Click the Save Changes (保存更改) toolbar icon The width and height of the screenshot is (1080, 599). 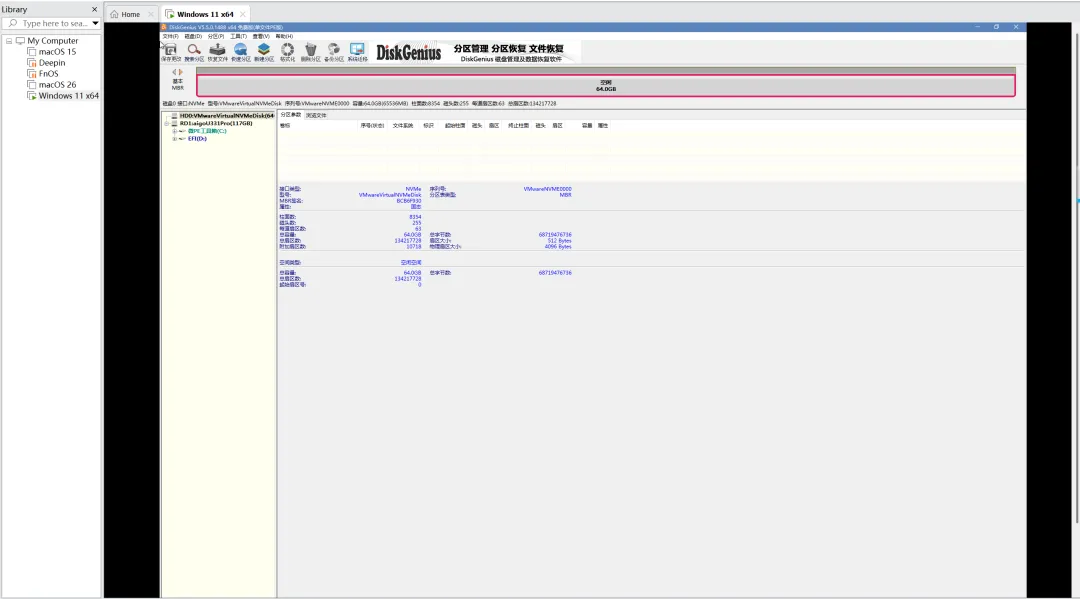[170, 50]
